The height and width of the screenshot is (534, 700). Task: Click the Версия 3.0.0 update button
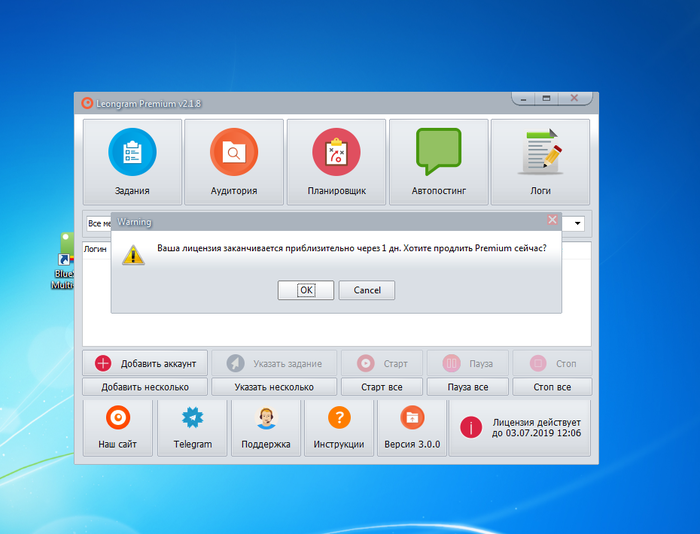(412, 427)
